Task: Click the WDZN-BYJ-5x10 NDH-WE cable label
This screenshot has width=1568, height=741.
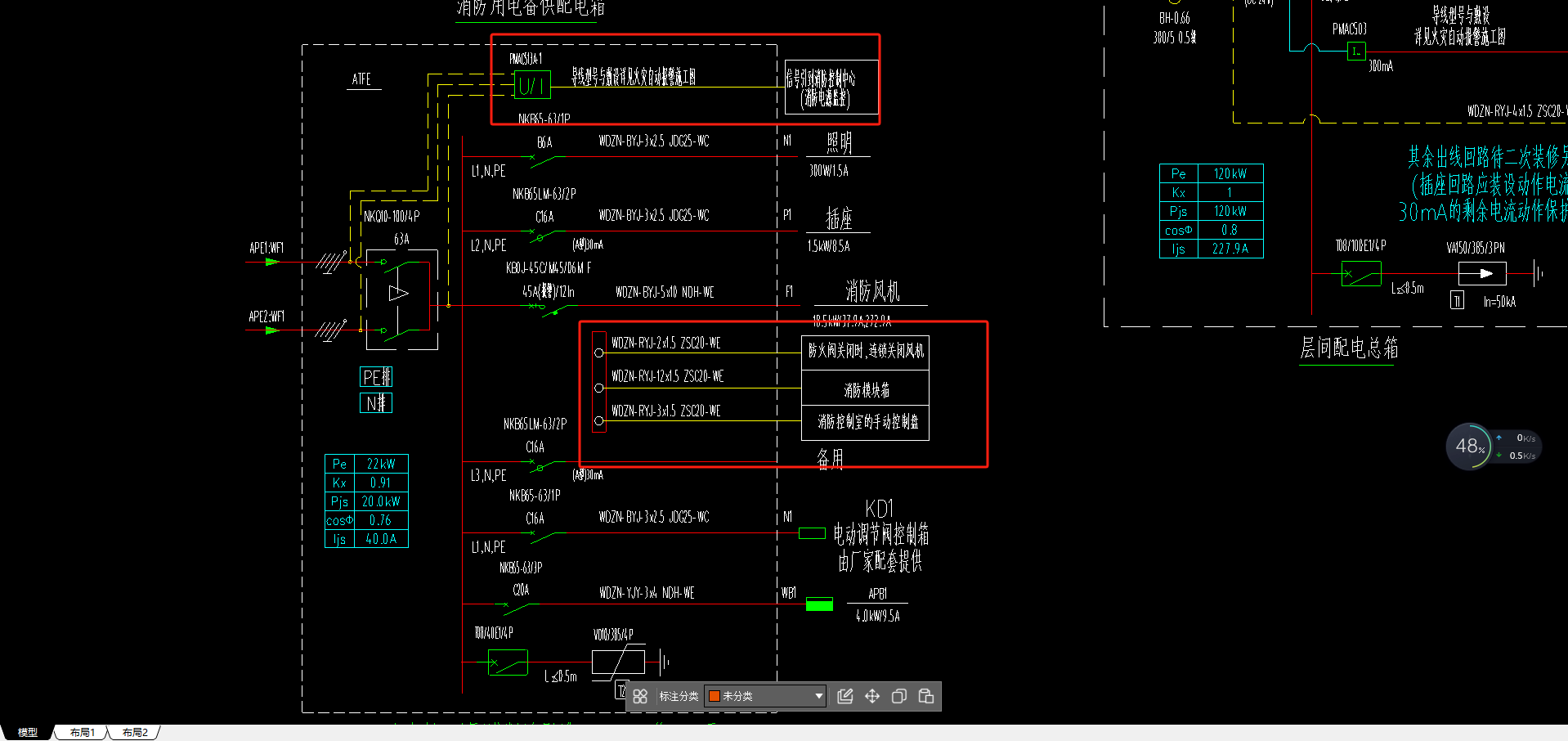Action: [x=665, y=292]
